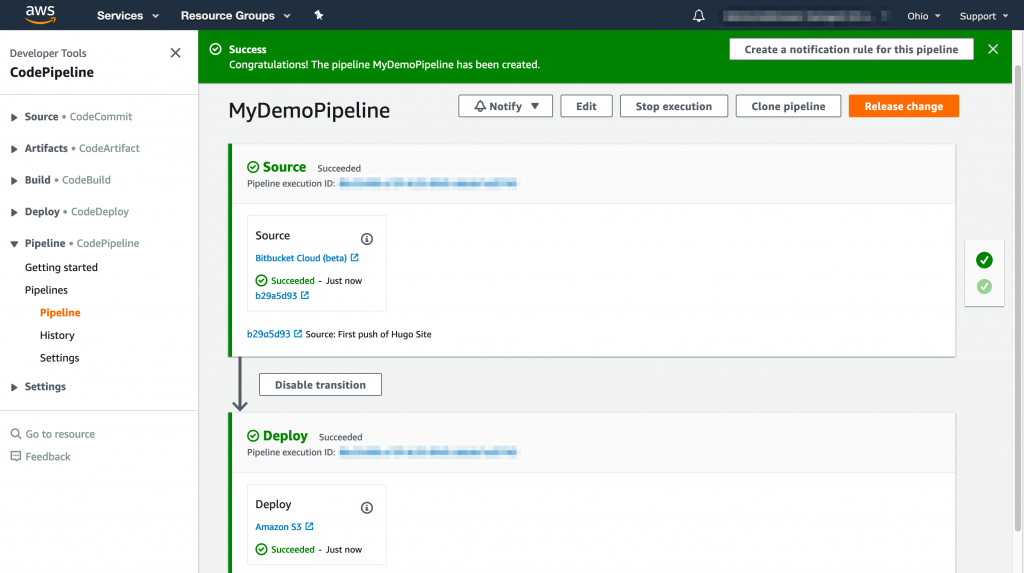Viewport: 1024px width, 573px height.
Task: Click the orange Release change button
Action: [x=904, y=106]
